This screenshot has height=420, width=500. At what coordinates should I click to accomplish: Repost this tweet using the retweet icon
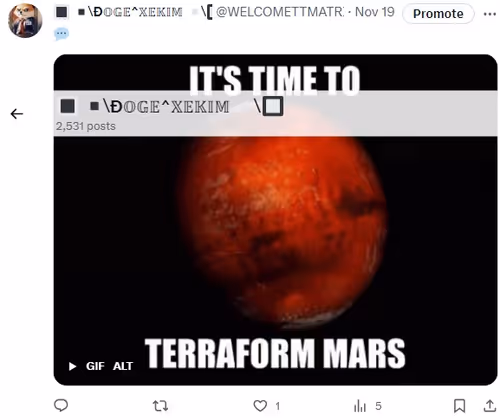coord(160,406)
